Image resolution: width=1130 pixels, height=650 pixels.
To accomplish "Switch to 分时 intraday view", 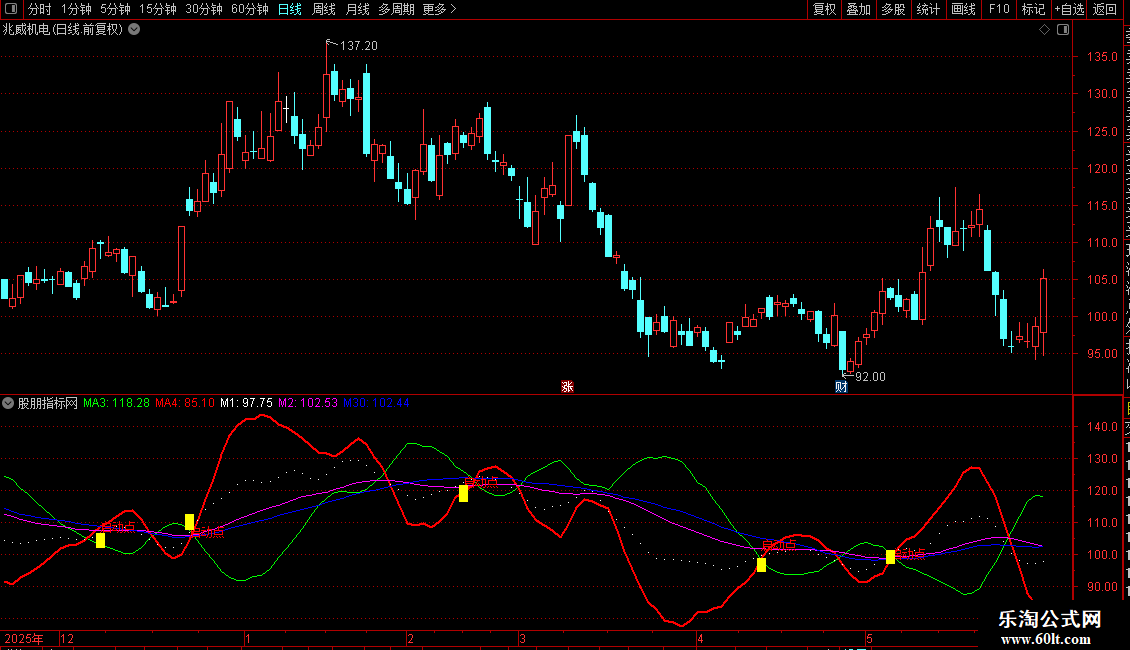I will [x=40, y=9].
